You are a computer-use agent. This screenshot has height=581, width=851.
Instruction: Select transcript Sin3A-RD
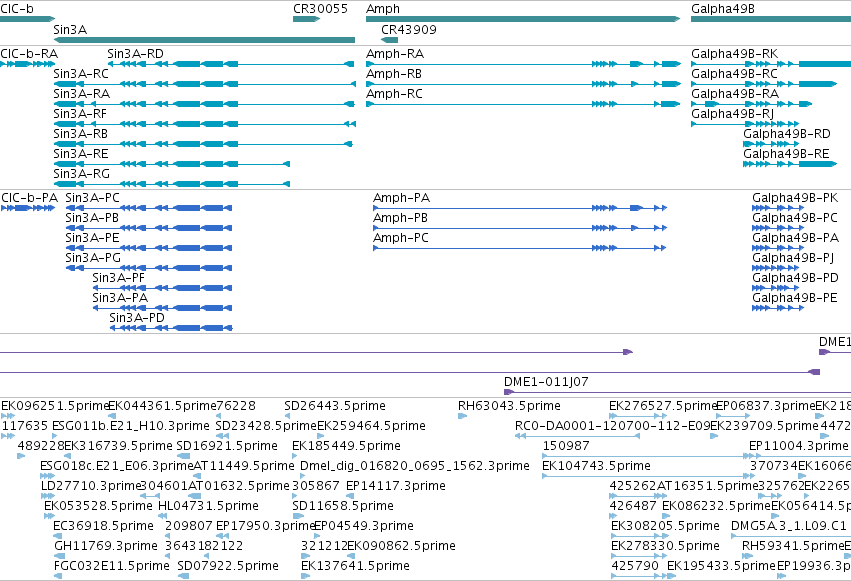231,64
